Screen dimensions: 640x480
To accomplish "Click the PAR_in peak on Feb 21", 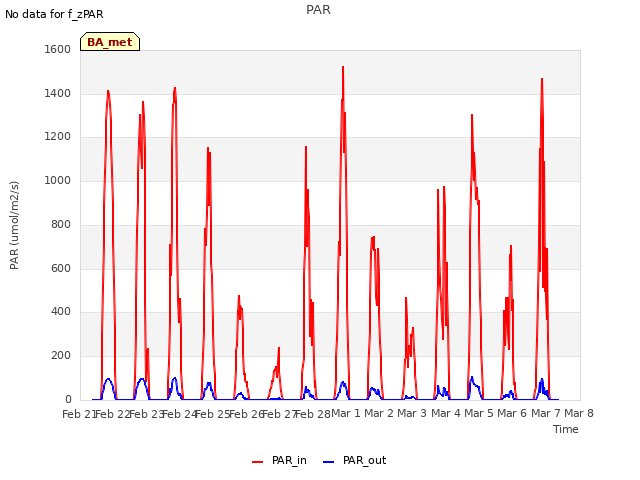I will [108, 91].
